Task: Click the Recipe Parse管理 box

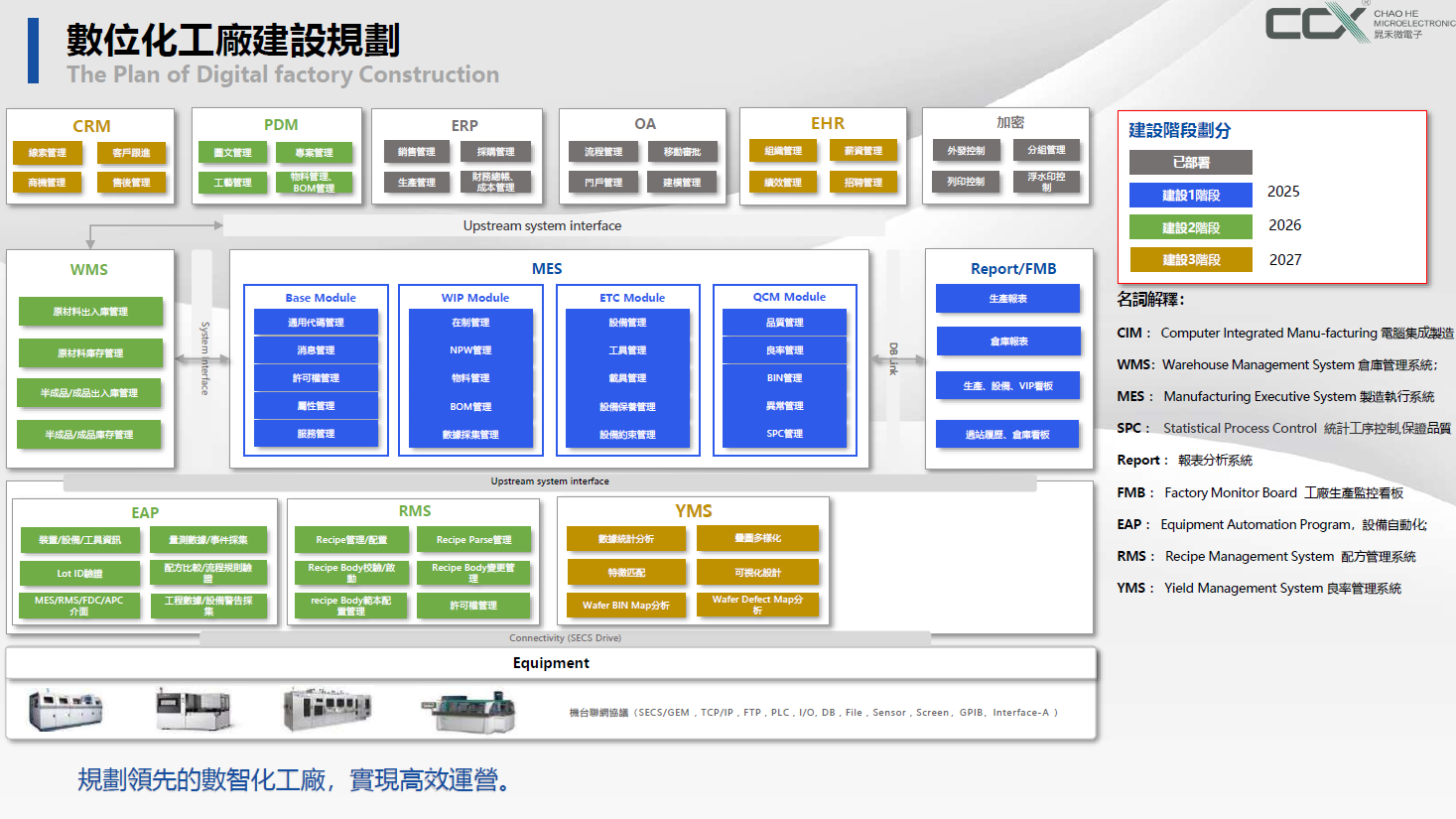Action: 473,540
